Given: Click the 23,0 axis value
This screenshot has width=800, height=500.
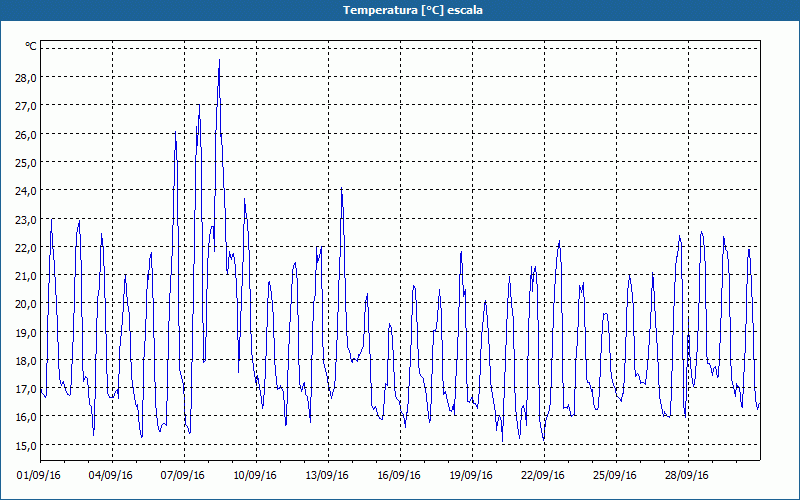Looking at the screenshot, I should pos(27,219).
